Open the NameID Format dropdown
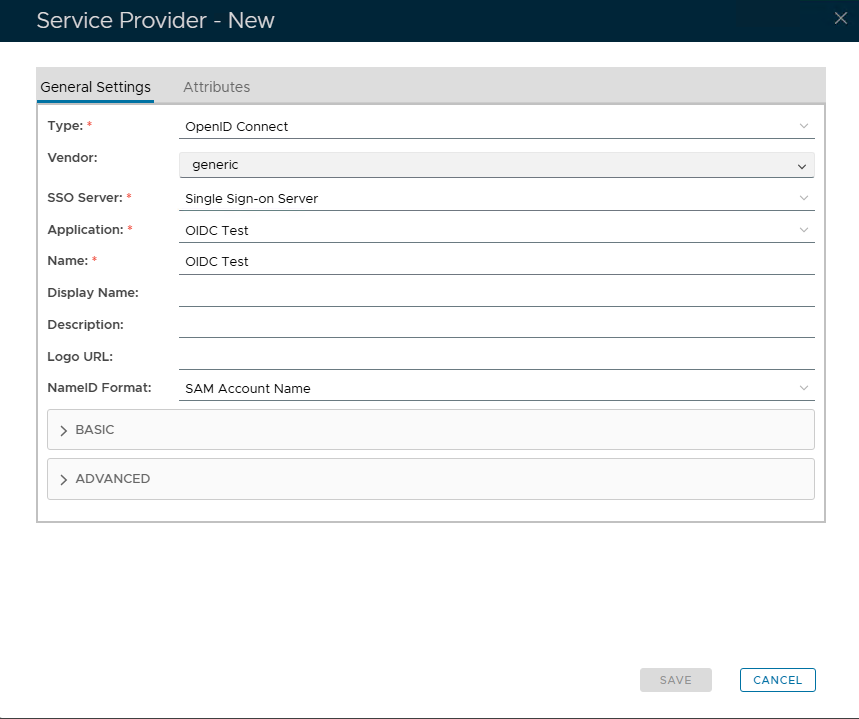This screenshot has width=859, height=719. [495, 388]
